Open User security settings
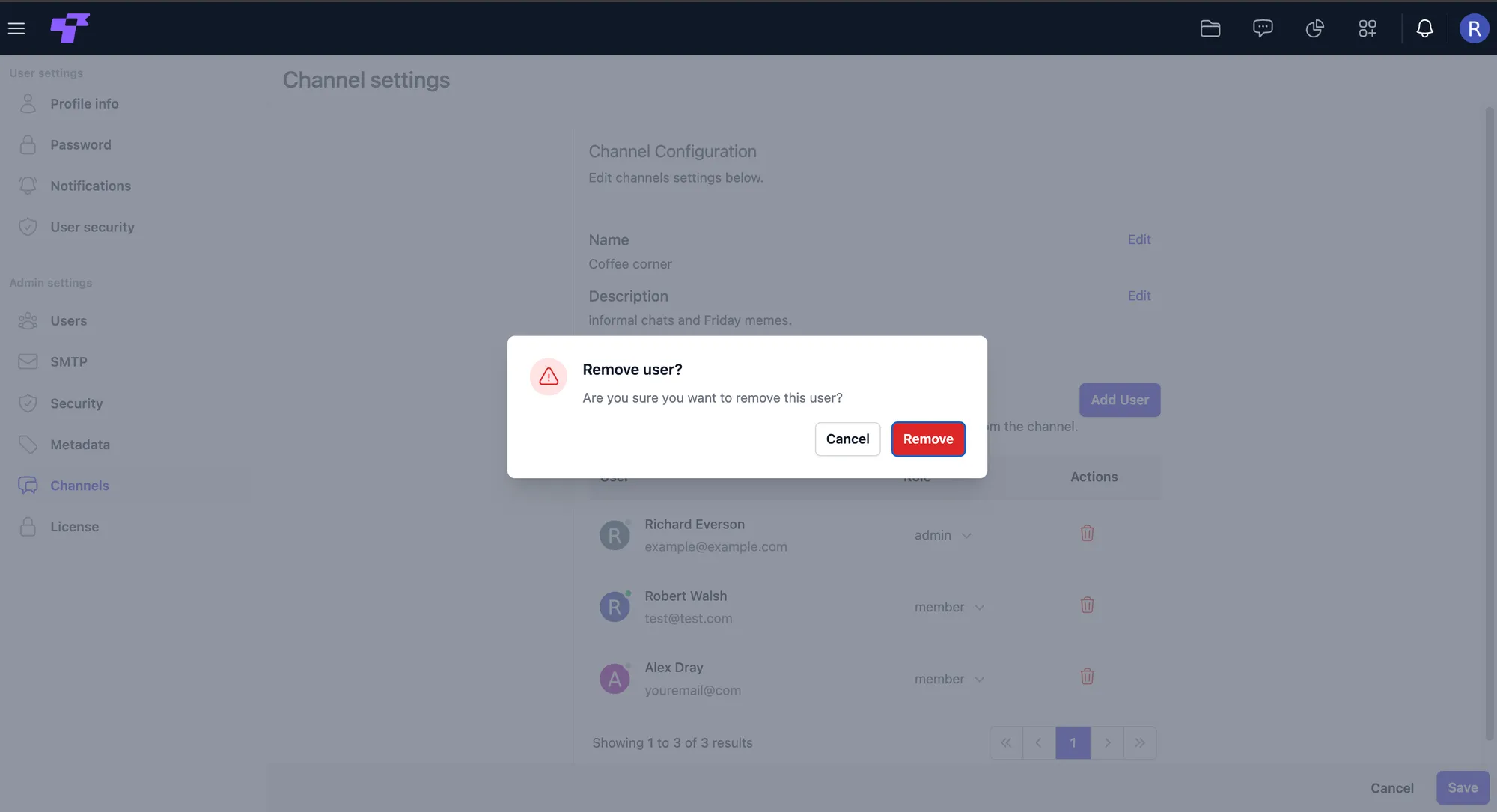Screen dimensions: 1497x812 pos(76,228)
